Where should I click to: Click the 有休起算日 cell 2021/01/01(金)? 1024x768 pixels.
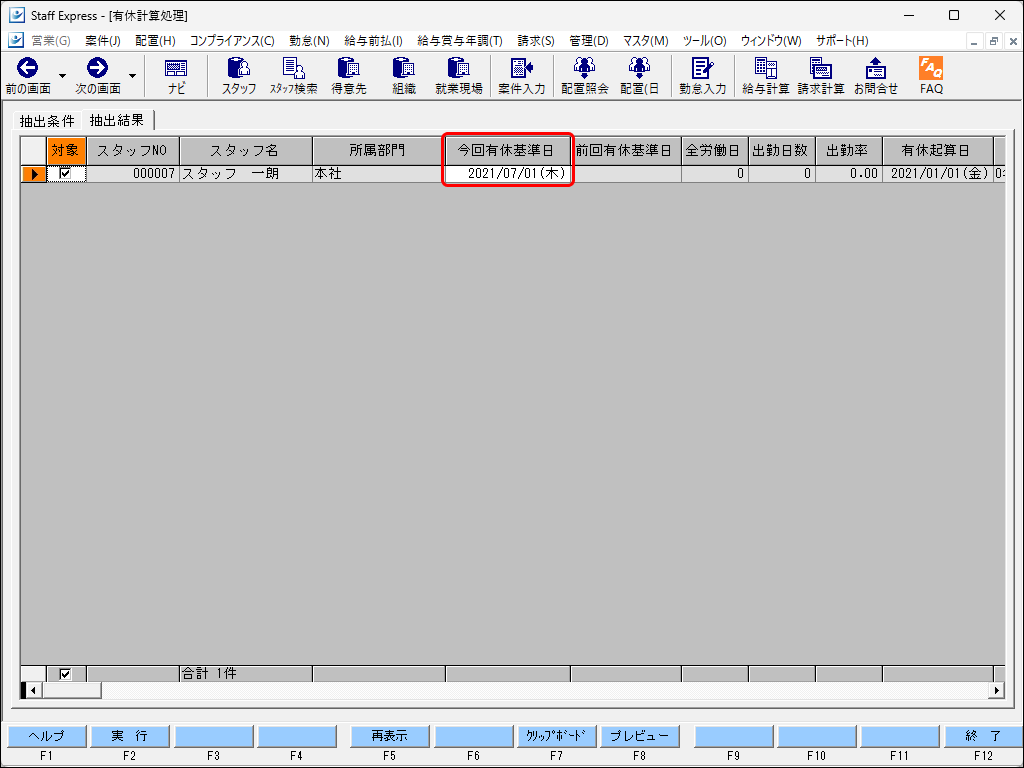click(x=938, y=174)
